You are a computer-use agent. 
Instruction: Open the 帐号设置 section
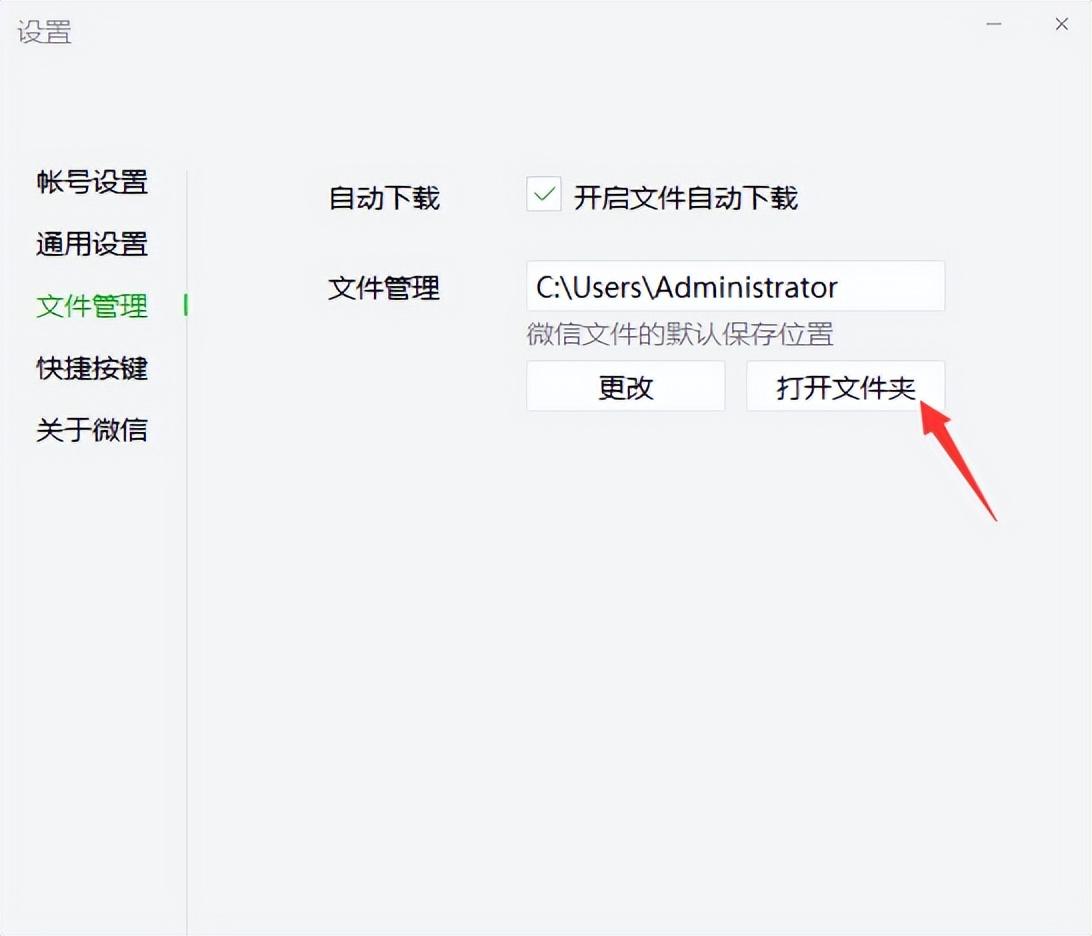92,182
